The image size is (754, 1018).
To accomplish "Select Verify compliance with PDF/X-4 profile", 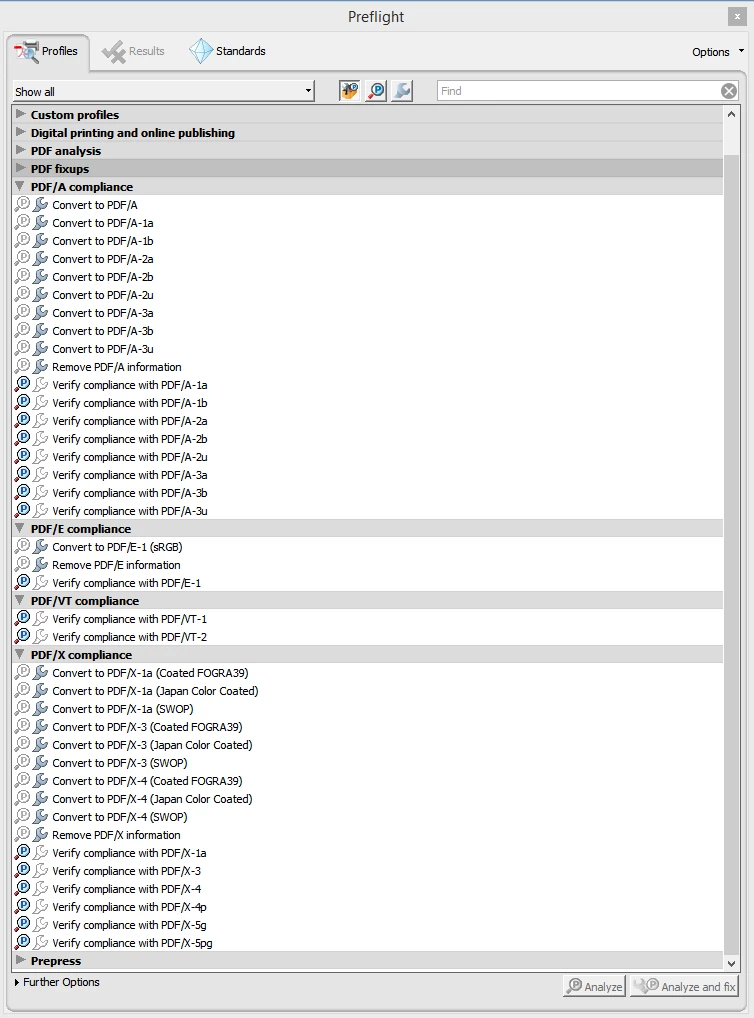I will pyautogui.click(x=127, y=888).
